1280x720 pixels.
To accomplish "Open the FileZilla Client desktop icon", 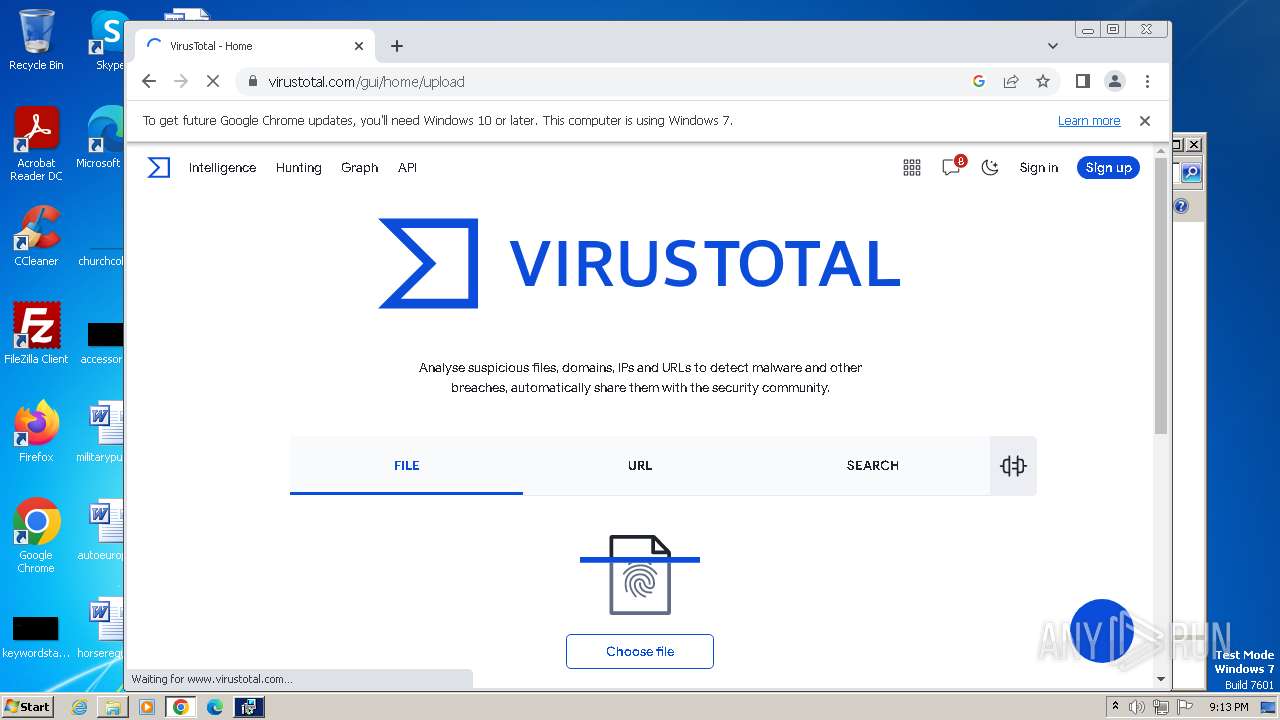I will pos(36,334).
